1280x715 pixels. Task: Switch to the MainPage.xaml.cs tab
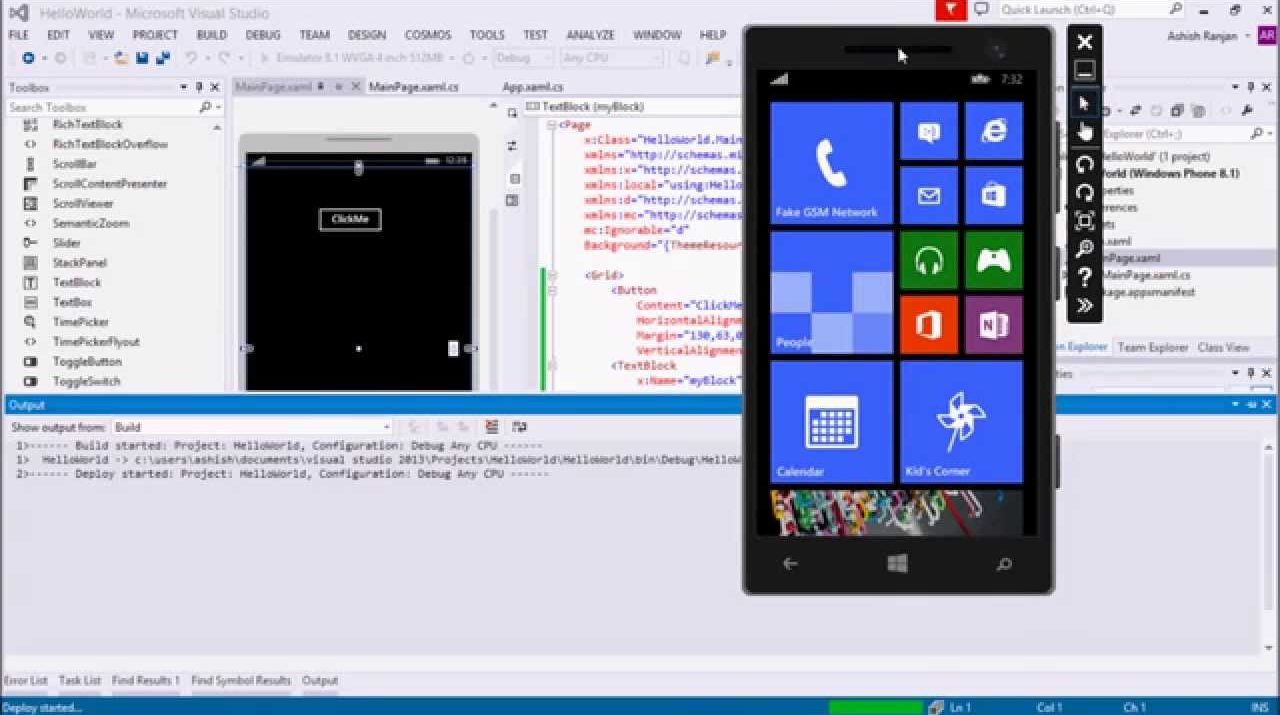(413, 87)
